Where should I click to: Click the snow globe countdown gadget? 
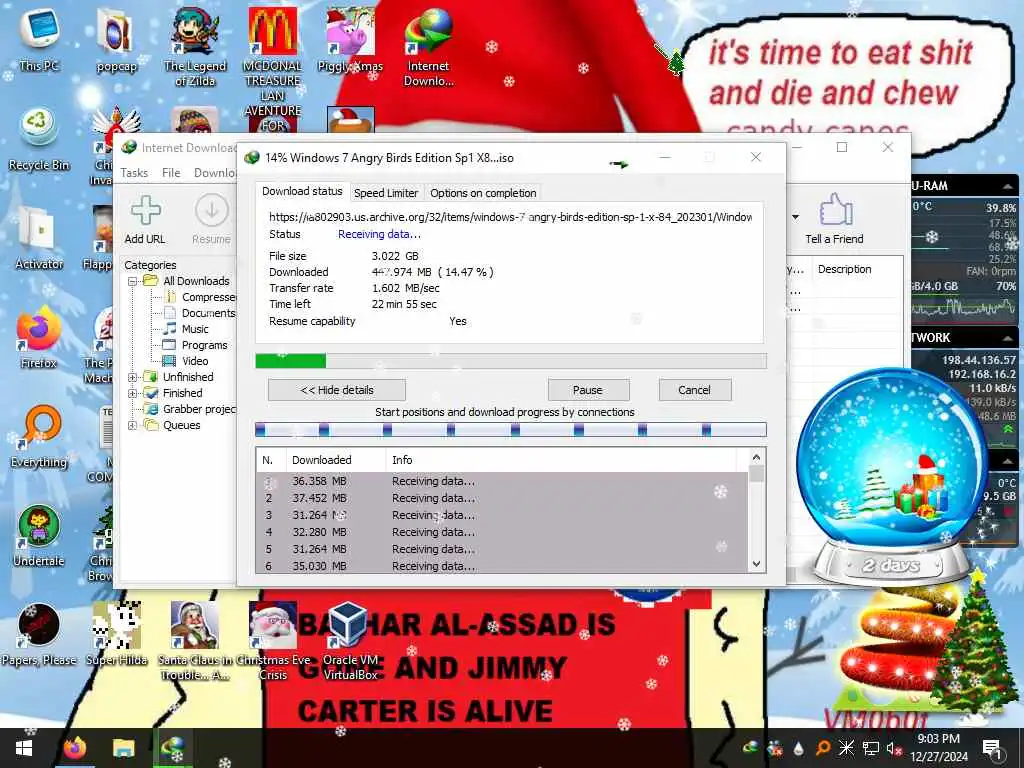tap(891, 477)
